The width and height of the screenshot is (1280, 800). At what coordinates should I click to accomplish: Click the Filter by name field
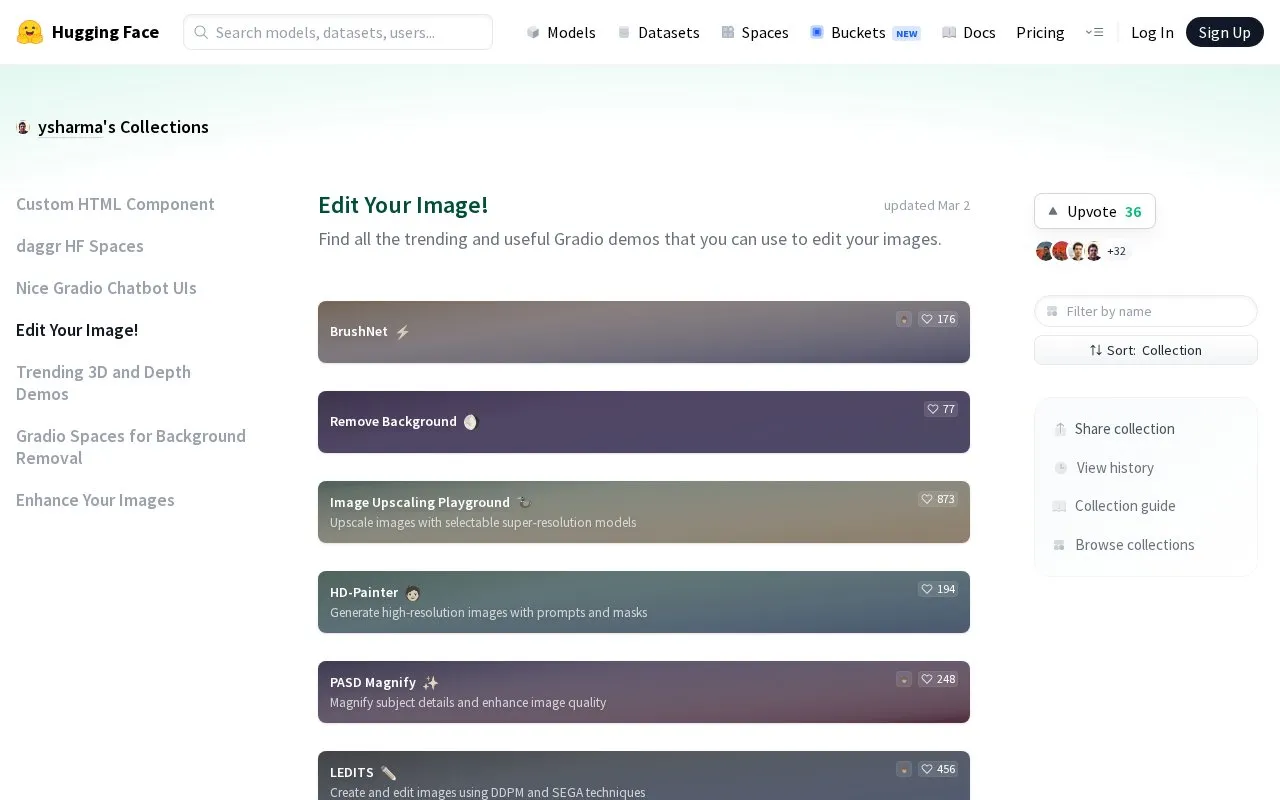coord(1146,311)
